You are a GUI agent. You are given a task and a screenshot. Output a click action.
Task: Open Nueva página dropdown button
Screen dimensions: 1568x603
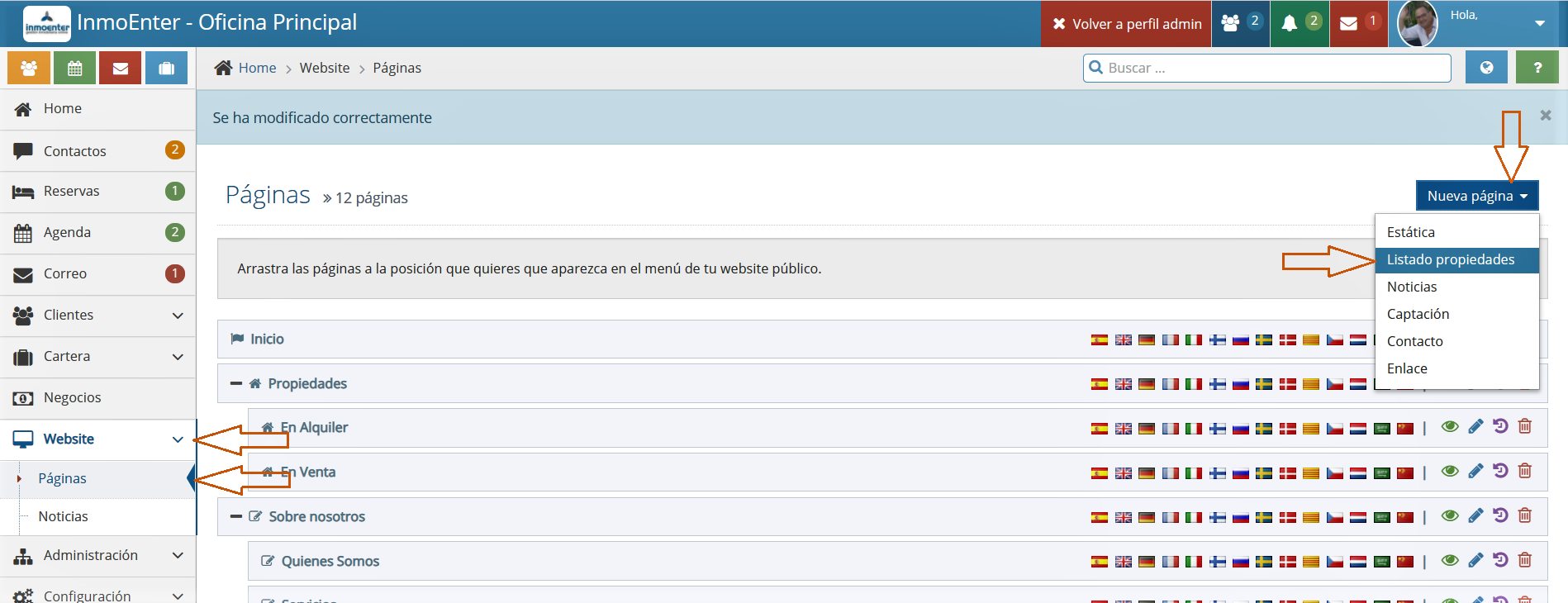click(x=1477, y=196)
